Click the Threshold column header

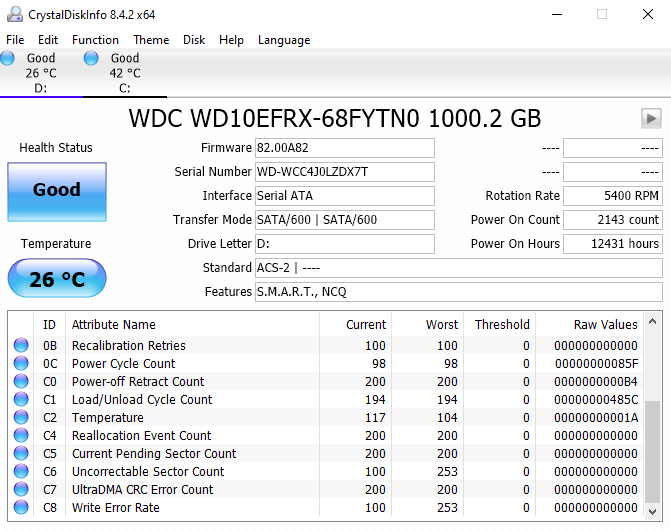pyautogui.click(x=499, y=325)
